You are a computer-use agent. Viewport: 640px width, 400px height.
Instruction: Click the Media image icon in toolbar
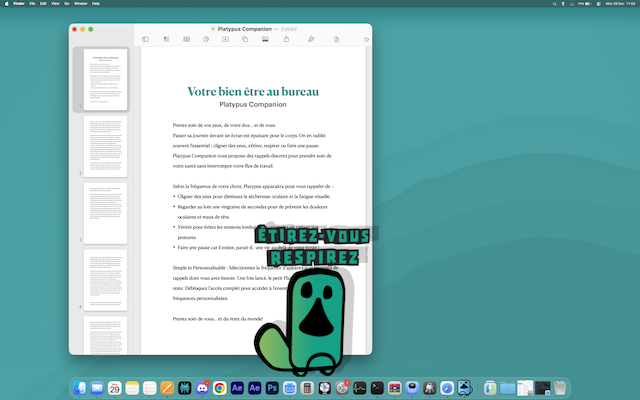point(265,39)
